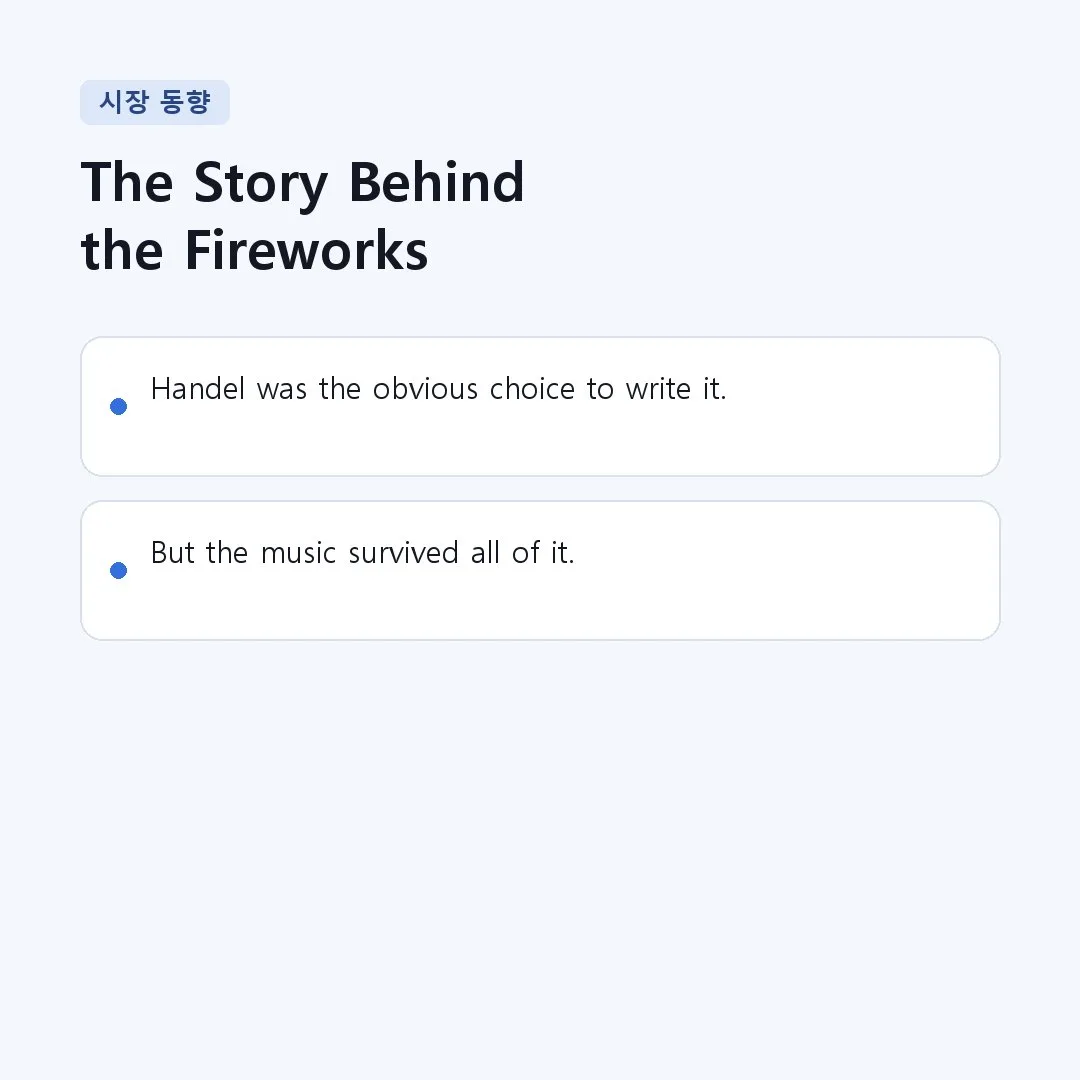Click the word 'obvious' in the first card

pos(425,388)
